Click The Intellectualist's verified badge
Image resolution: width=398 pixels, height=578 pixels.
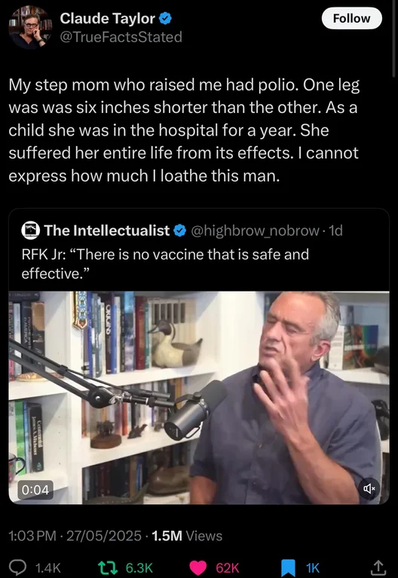click(179, 231)
